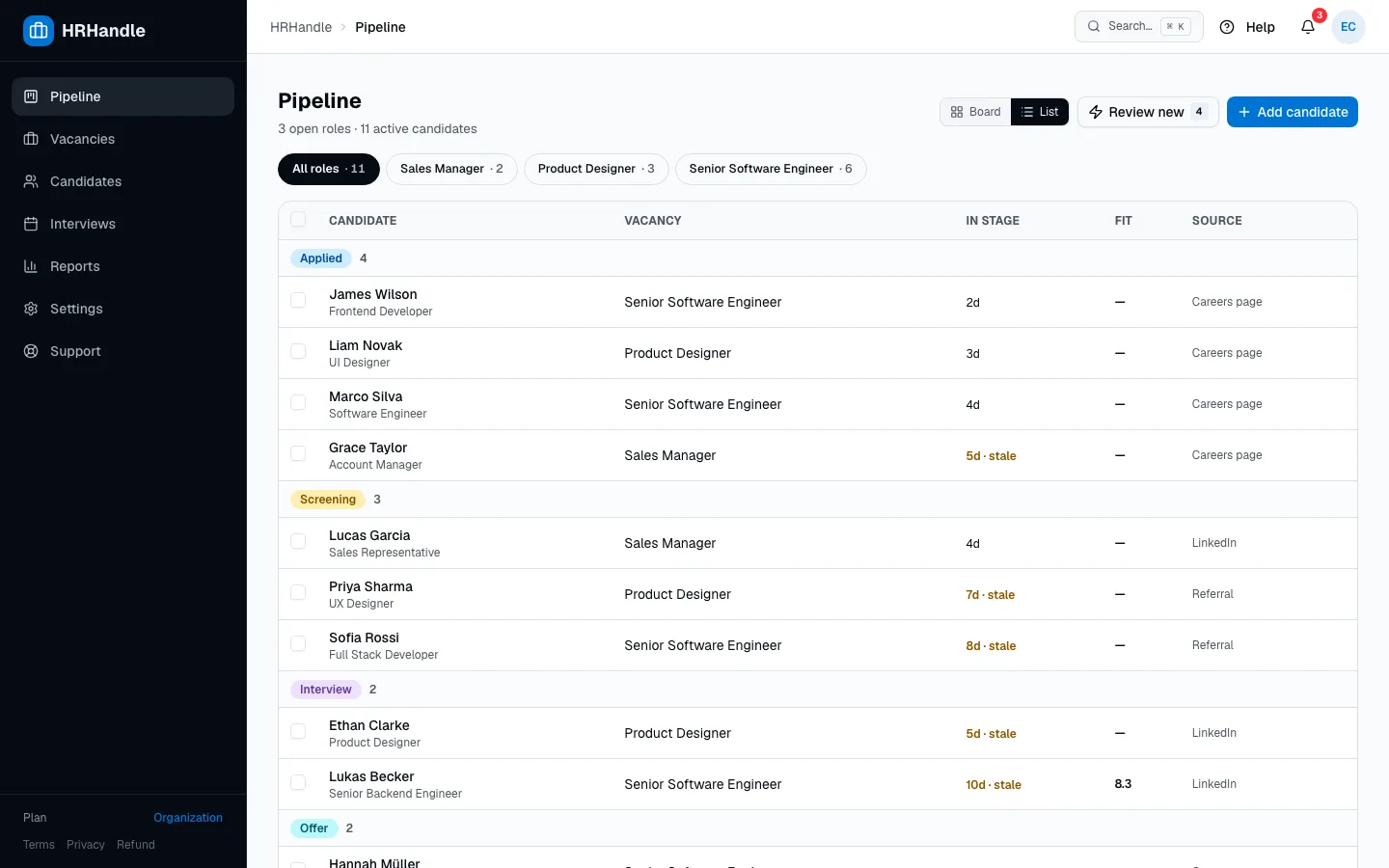1389x868 pixels.
Task: Check the Marco Silva row checkbox
Action: [298, 402]
